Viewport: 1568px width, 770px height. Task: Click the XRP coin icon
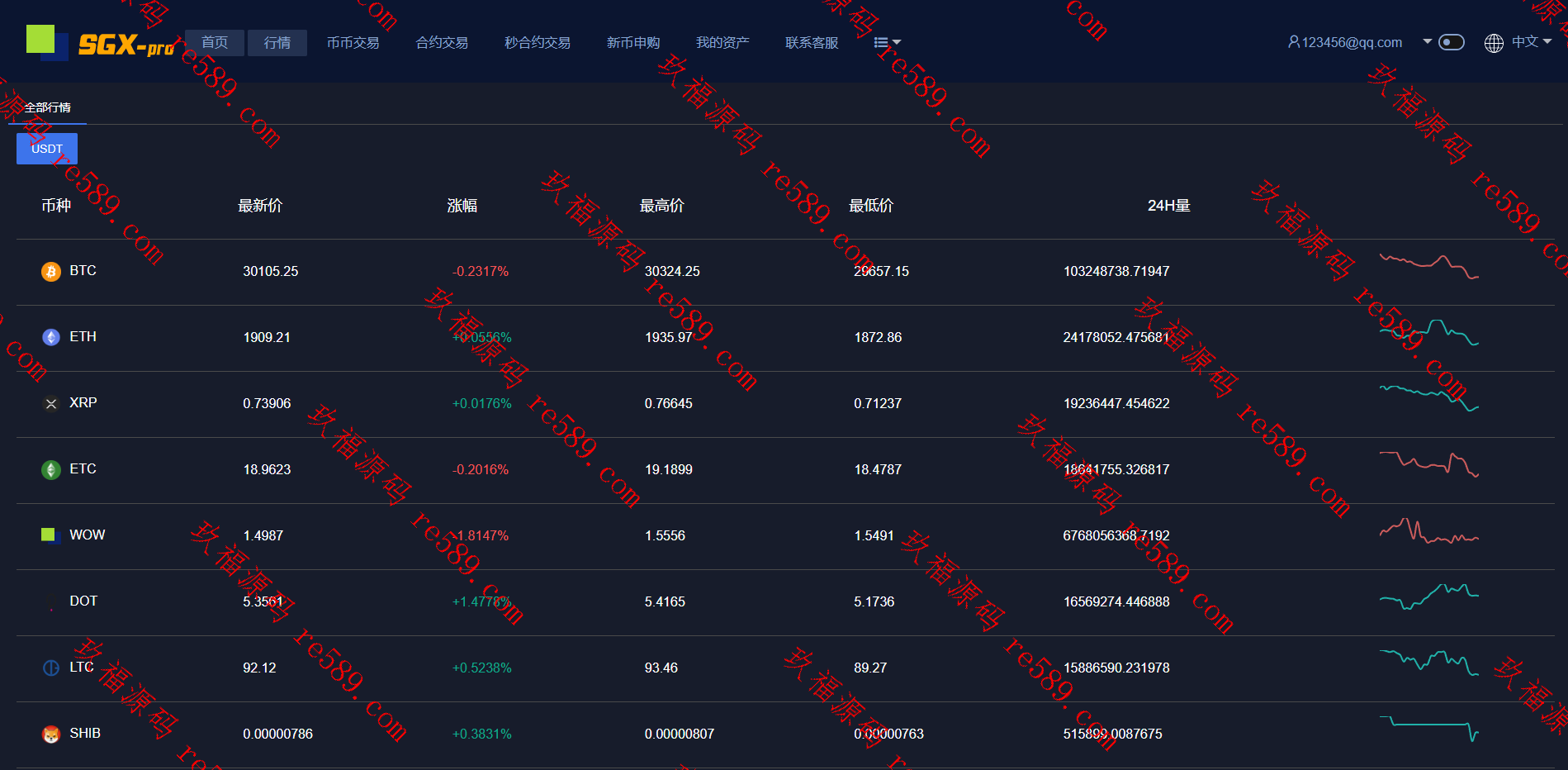tap(51, 403)
